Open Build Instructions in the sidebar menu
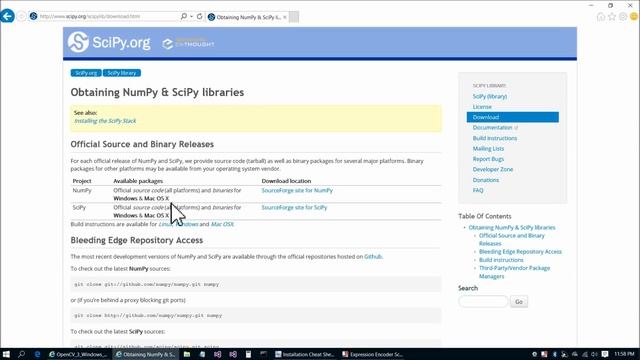640x360 pixels. [495, 138]
